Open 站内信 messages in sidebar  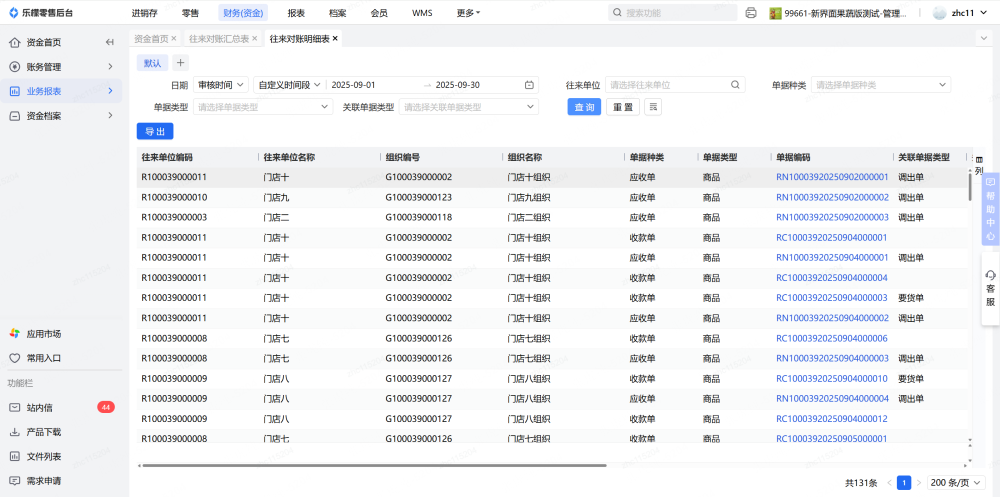(x=40, y=407)
